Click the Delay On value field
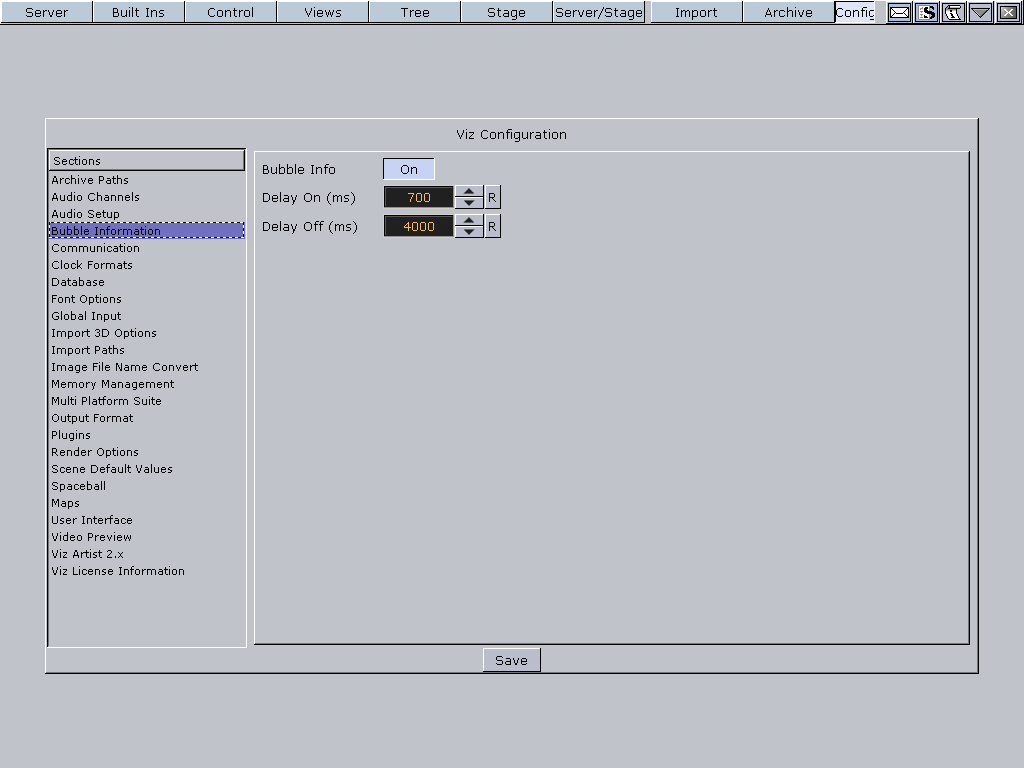Image resolution: width=1024 pixels, height=768 pixels. coord(418,198)
